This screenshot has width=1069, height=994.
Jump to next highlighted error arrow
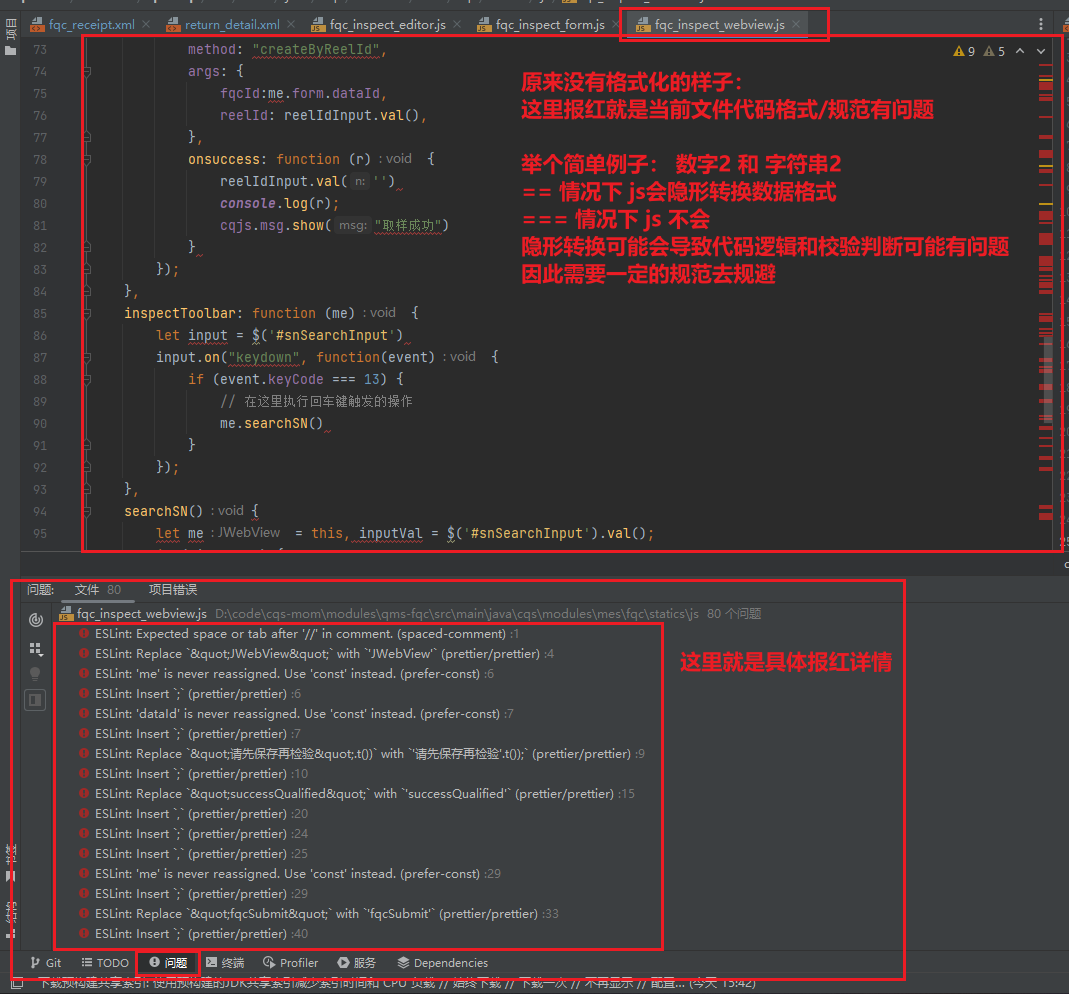tap(1041, 51)
